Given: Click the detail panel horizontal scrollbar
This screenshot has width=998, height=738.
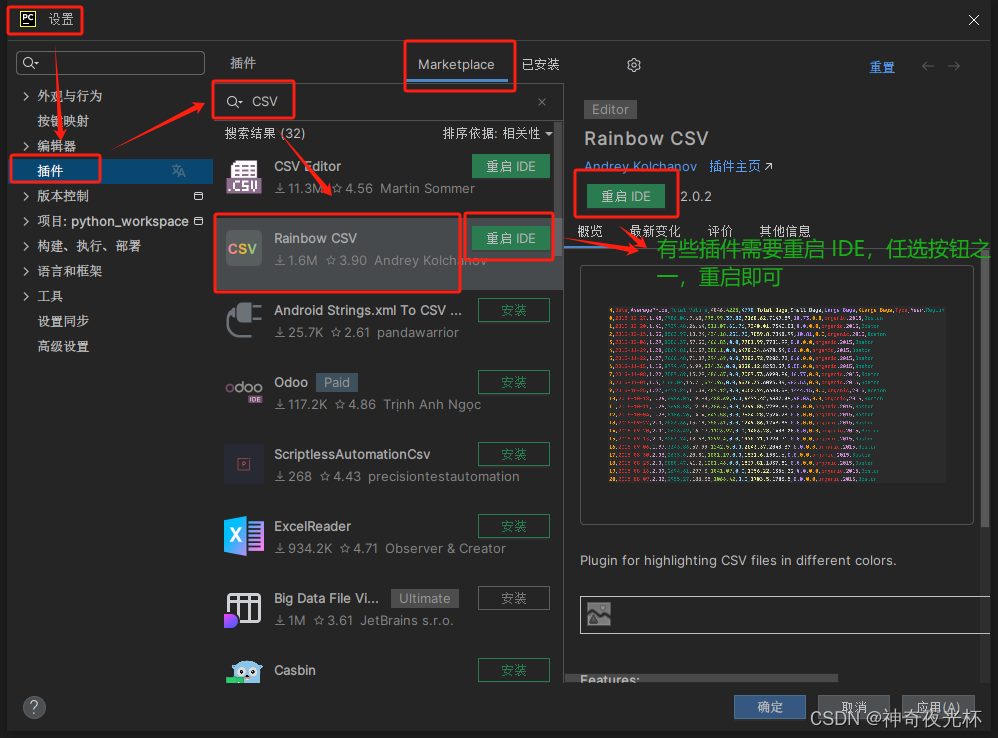Looking at the screenshot, I should tap(701, 678).
